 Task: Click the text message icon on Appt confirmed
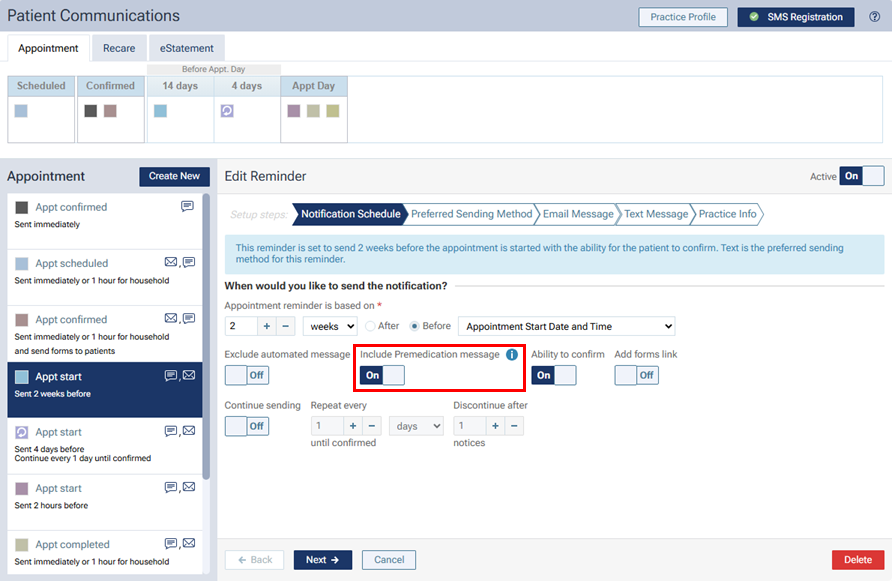(187, 207)
